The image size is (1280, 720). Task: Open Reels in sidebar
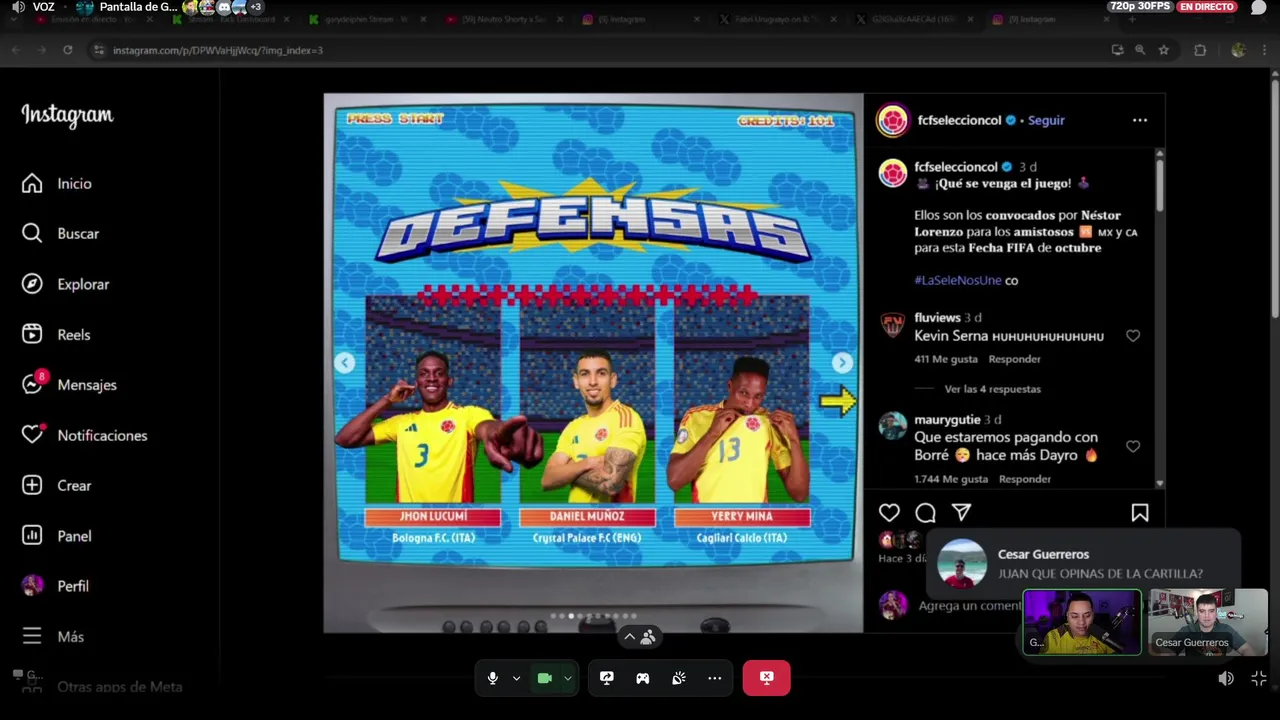57,335
